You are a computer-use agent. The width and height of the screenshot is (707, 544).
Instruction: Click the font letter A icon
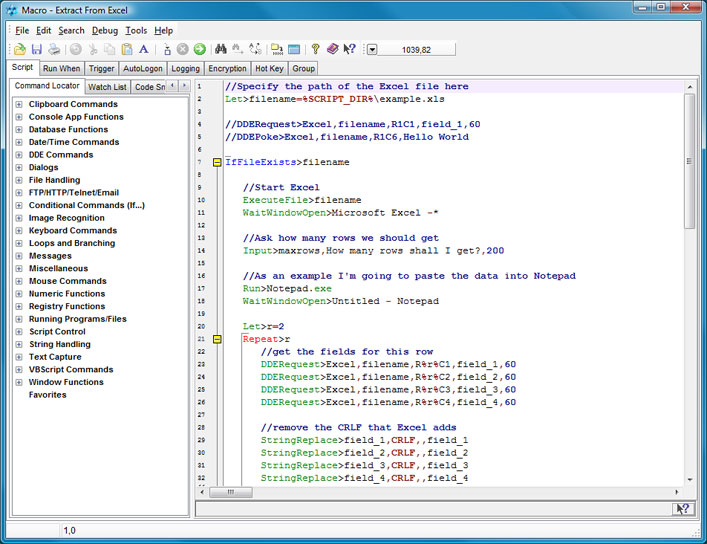point(143,49)
